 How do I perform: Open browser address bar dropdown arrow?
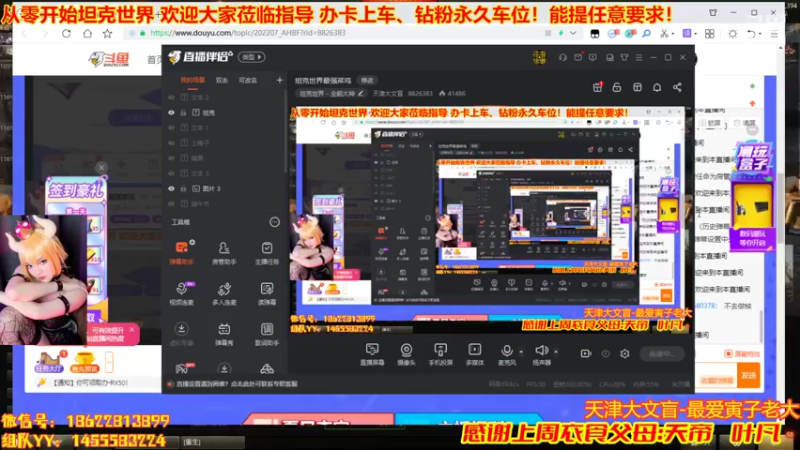coord(573,33)
